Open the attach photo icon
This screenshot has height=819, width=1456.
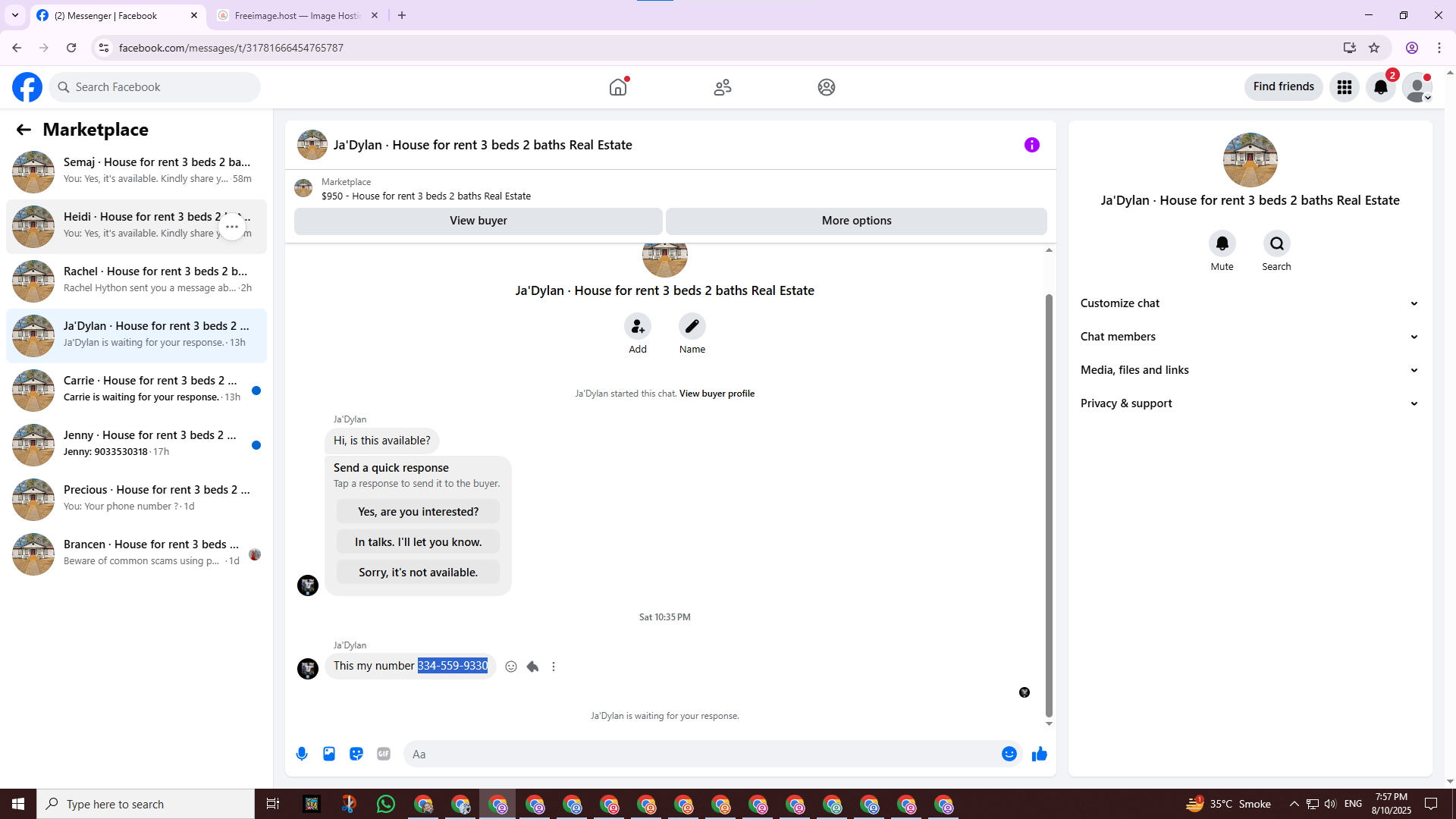(x=329, y=754)
